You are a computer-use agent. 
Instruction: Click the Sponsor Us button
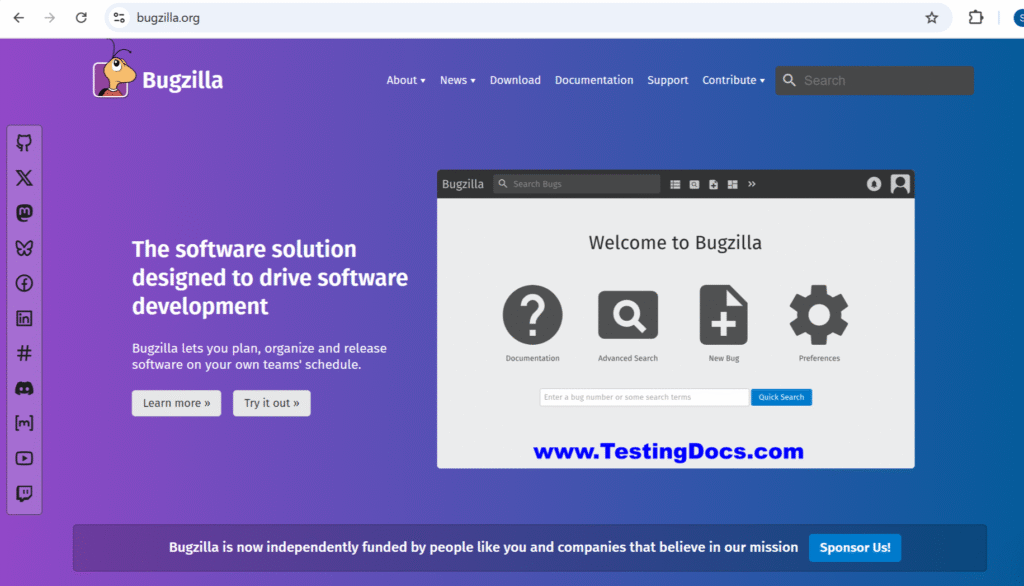pyautogui.click(x=854, y=547)
